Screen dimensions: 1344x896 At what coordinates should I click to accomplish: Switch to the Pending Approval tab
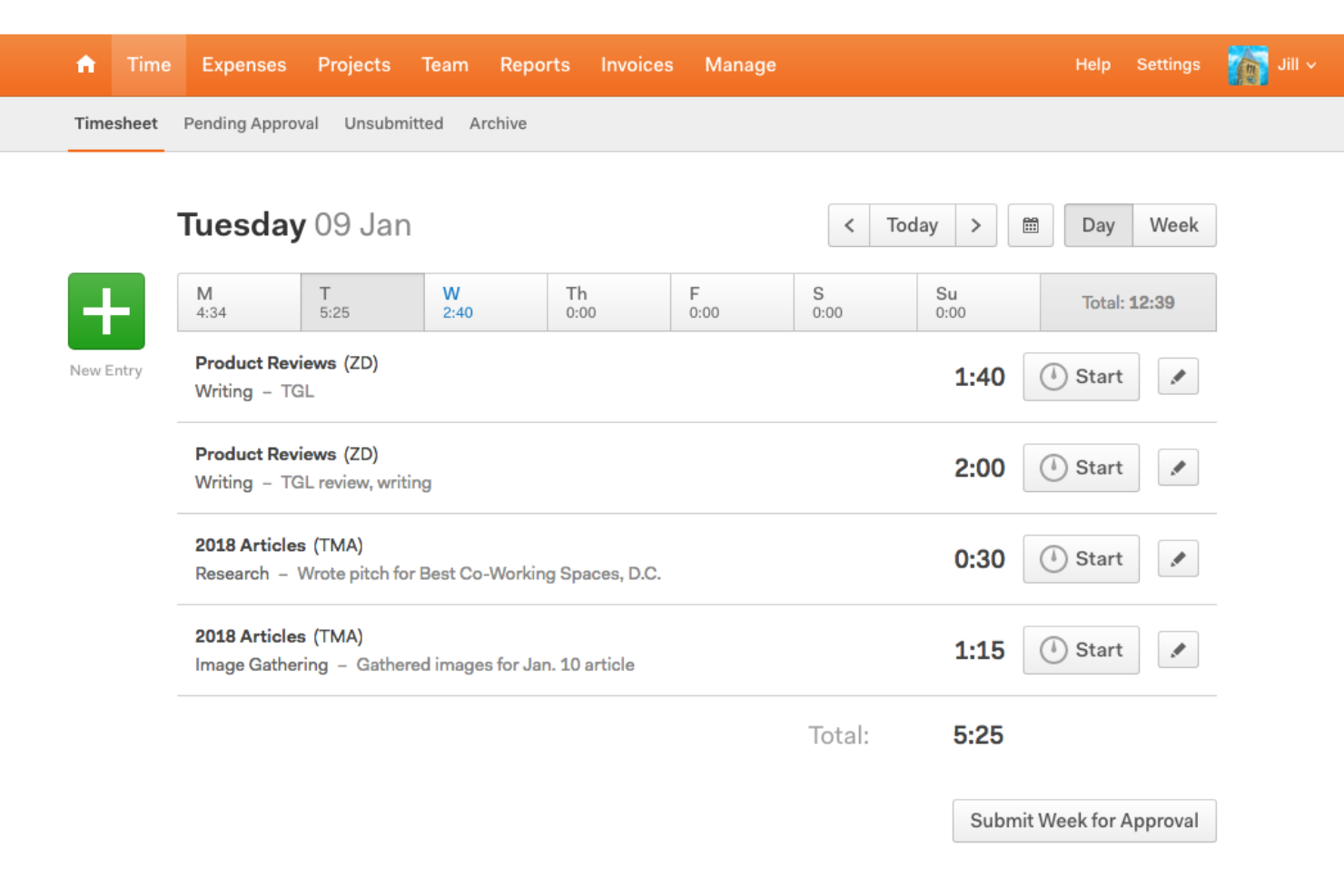pyautogui.click(x=251, y=123)
